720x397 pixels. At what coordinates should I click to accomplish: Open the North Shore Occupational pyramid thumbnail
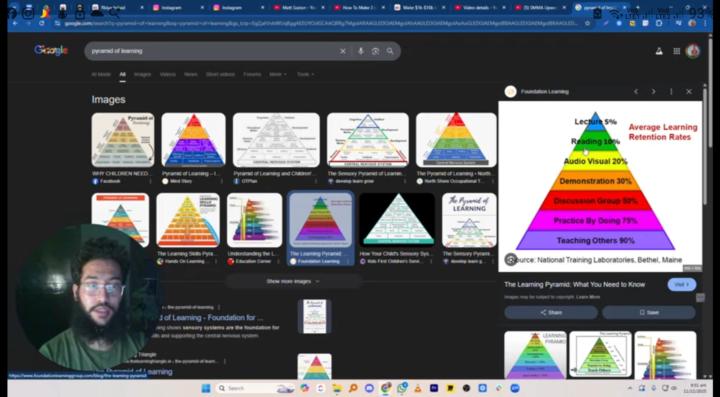pos(456,140)
